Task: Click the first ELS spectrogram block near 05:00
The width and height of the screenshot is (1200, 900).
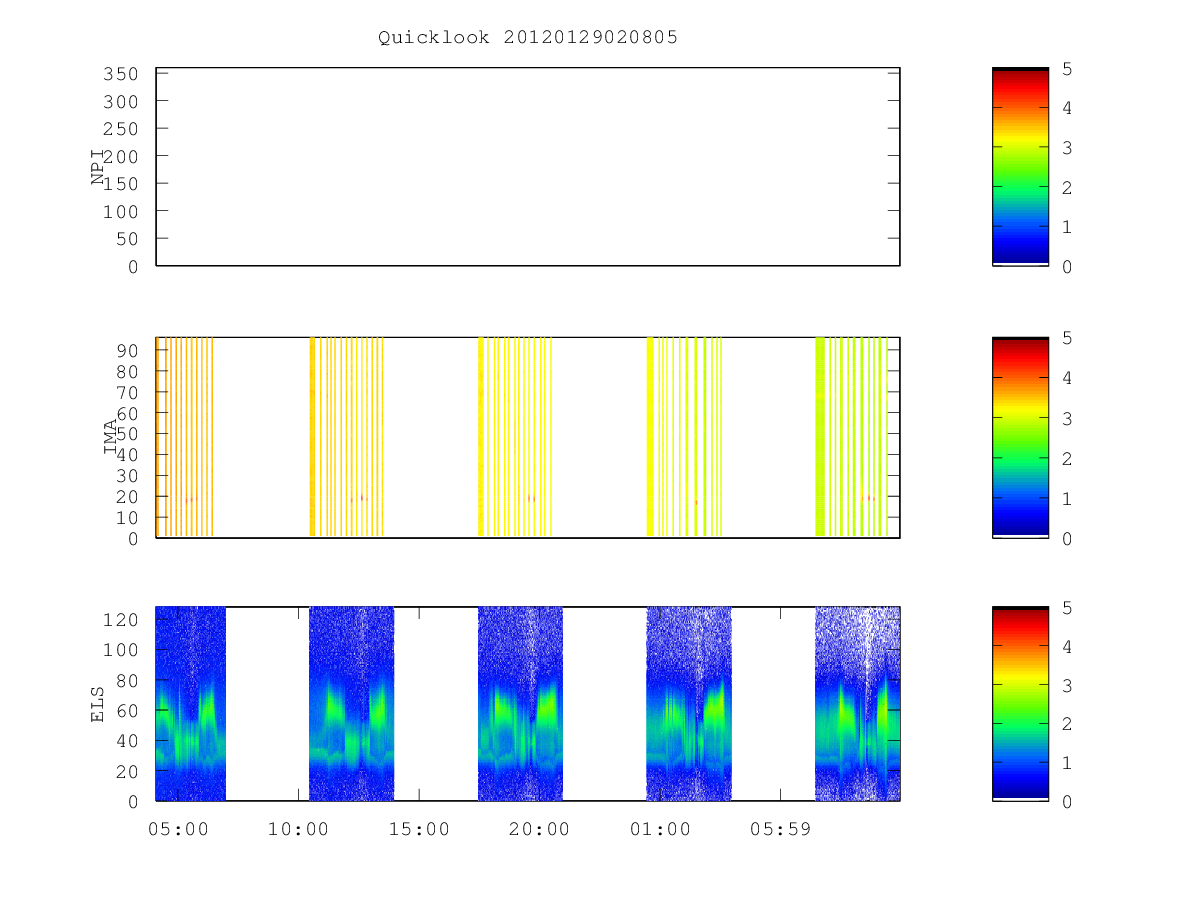Action: pos(191,703)
